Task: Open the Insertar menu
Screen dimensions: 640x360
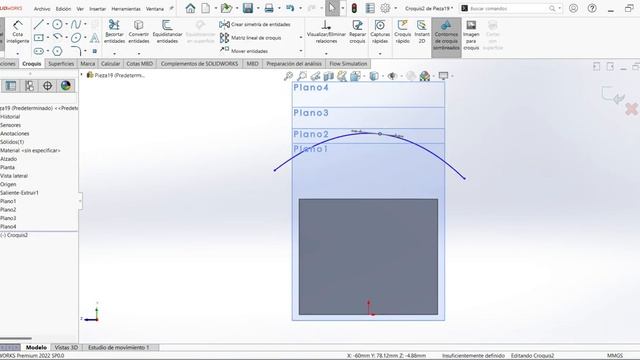Action: point(98,9)
